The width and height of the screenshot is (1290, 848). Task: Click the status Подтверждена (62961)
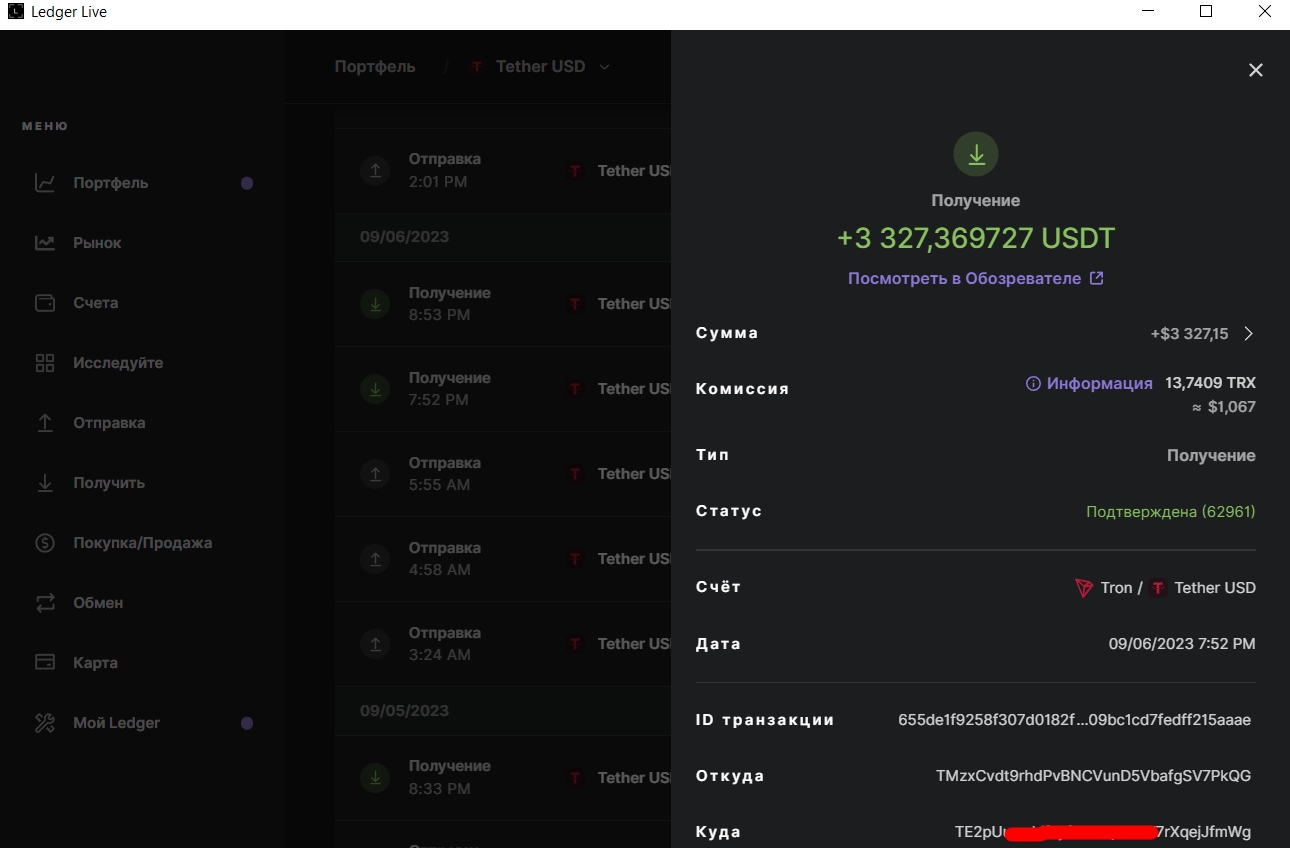tap(1171, 512)
